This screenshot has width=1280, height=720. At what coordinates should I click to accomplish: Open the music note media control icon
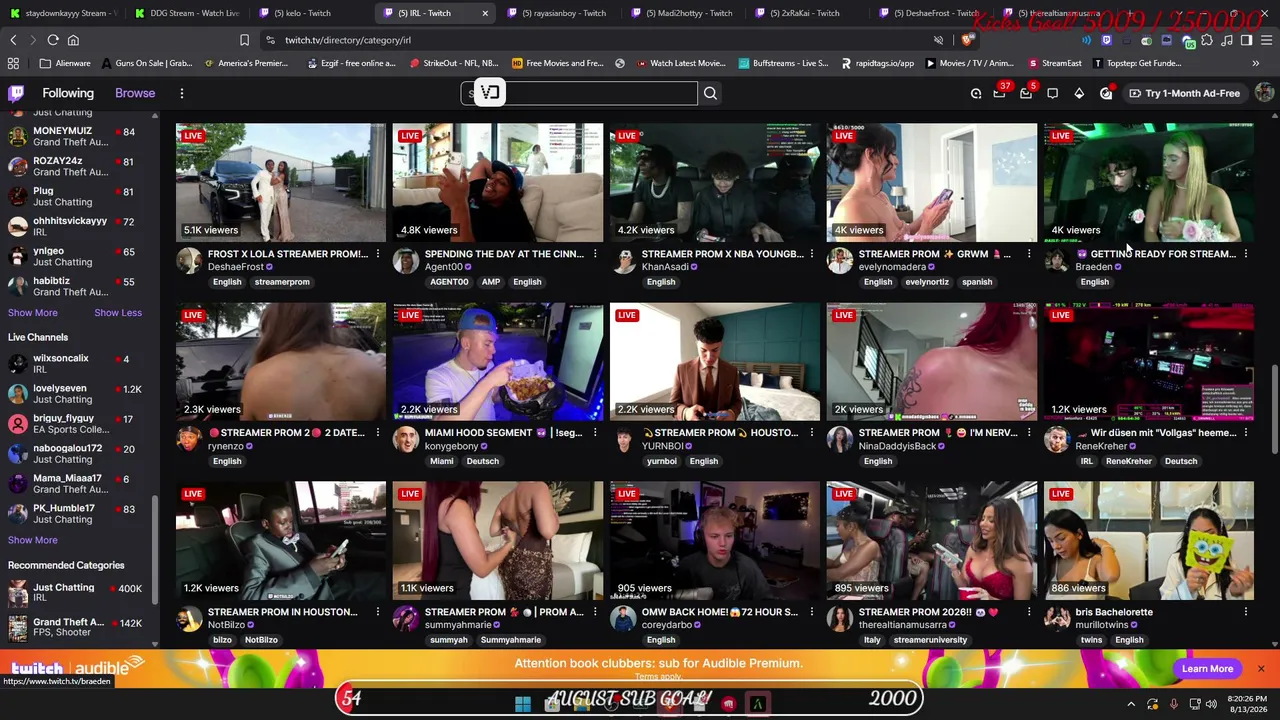[1226, 40]
